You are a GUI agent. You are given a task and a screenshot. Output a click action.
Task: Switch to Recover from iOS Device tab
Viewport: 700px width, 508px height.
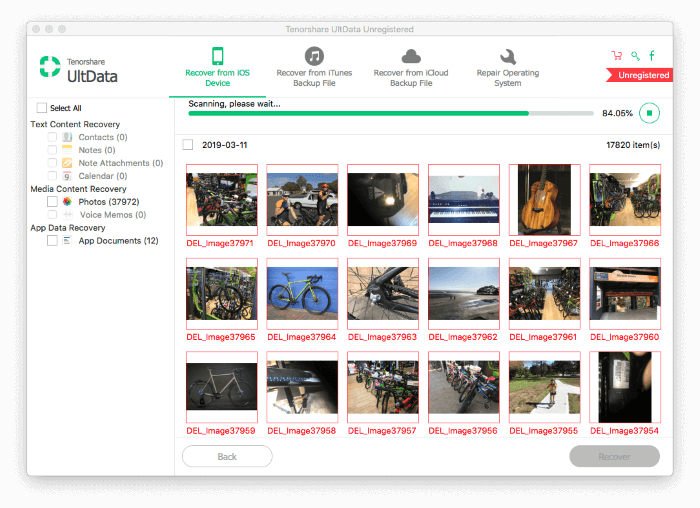point(217,67)
